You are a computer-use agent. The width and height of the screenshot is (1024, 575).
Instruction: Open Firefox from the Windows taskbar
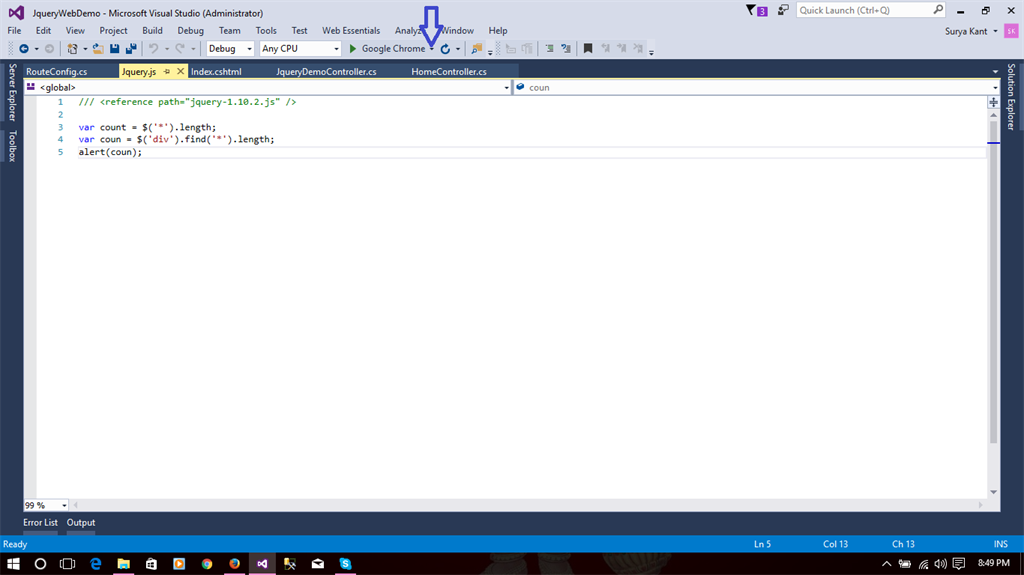(234, 563)
